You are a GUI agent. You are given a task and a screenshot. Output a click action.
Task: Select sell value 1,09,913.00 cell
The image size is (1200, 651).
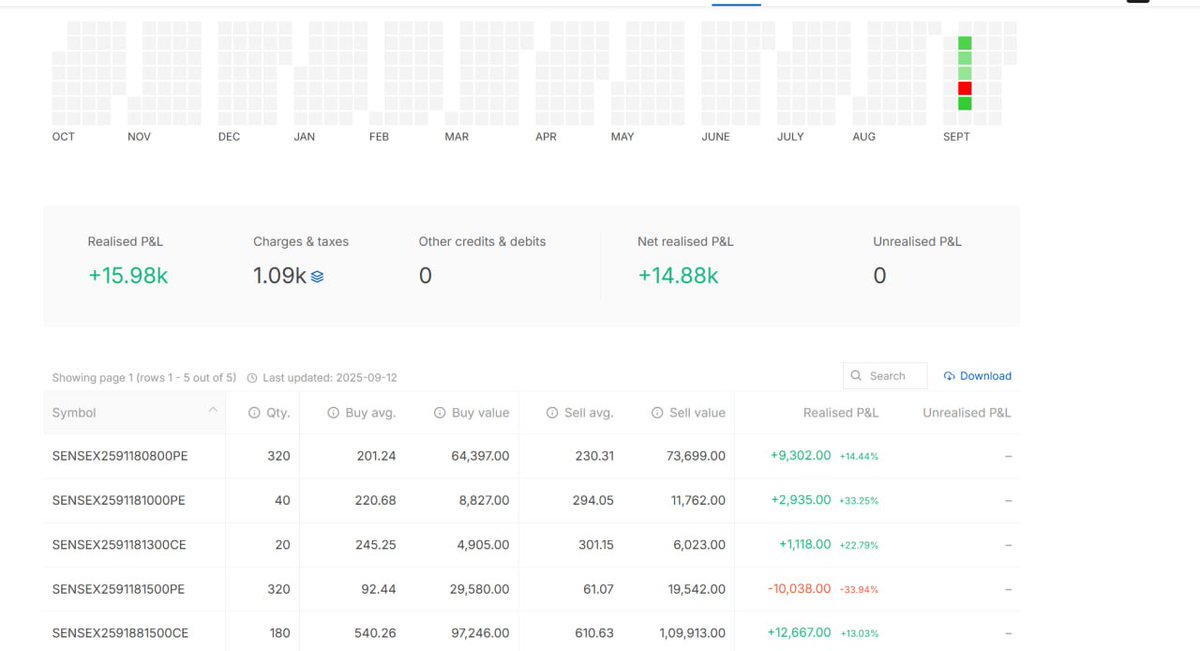(692, 633)
